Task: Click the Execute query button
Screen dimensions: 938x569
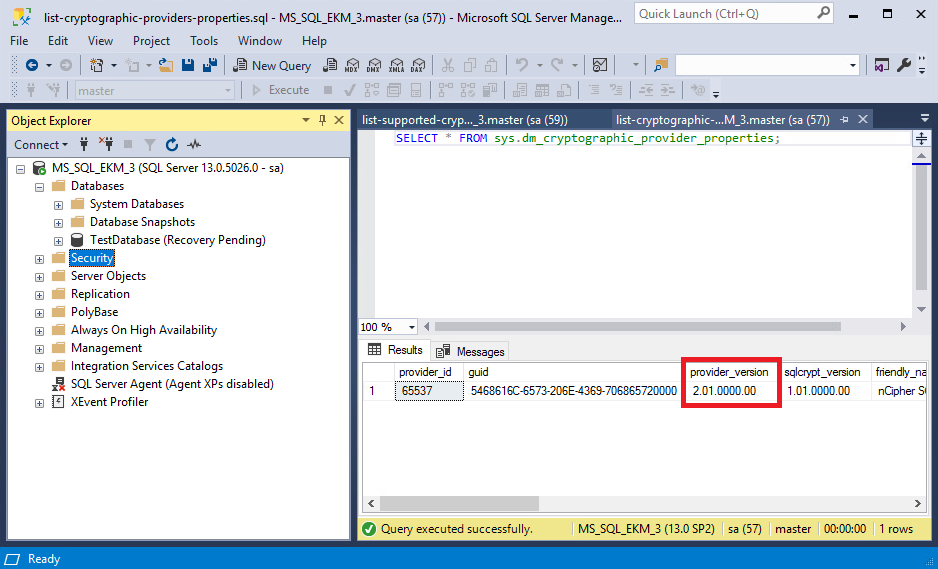Action: tap(281, 90)
